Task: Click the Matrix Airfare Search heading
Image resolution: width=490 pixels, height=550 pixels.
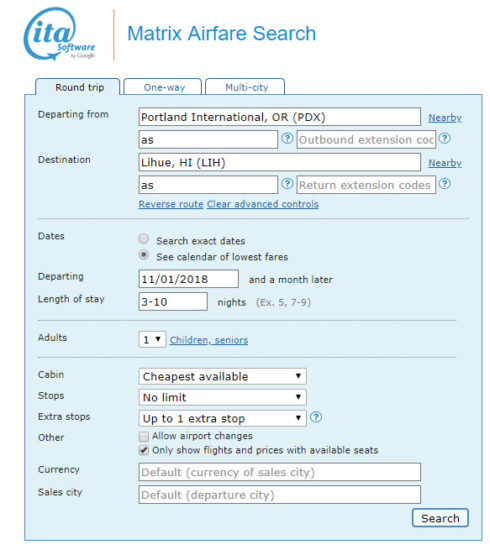Action: (221, 34)
